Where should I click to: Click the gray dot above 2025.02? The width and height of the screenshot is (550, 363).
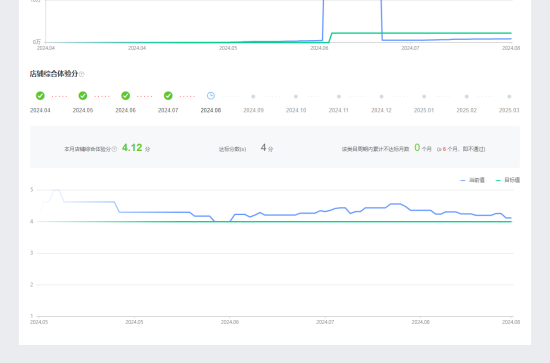[467, 96]
